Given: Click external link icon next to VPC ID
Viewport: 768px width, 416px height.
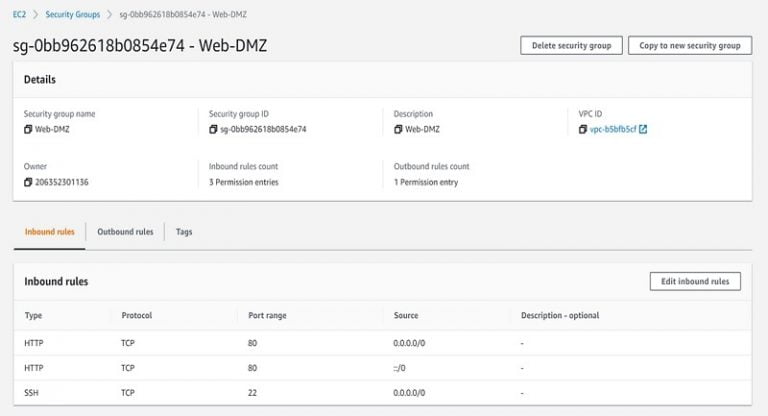Looking at the screenshot, I should (x=643, y=129).
